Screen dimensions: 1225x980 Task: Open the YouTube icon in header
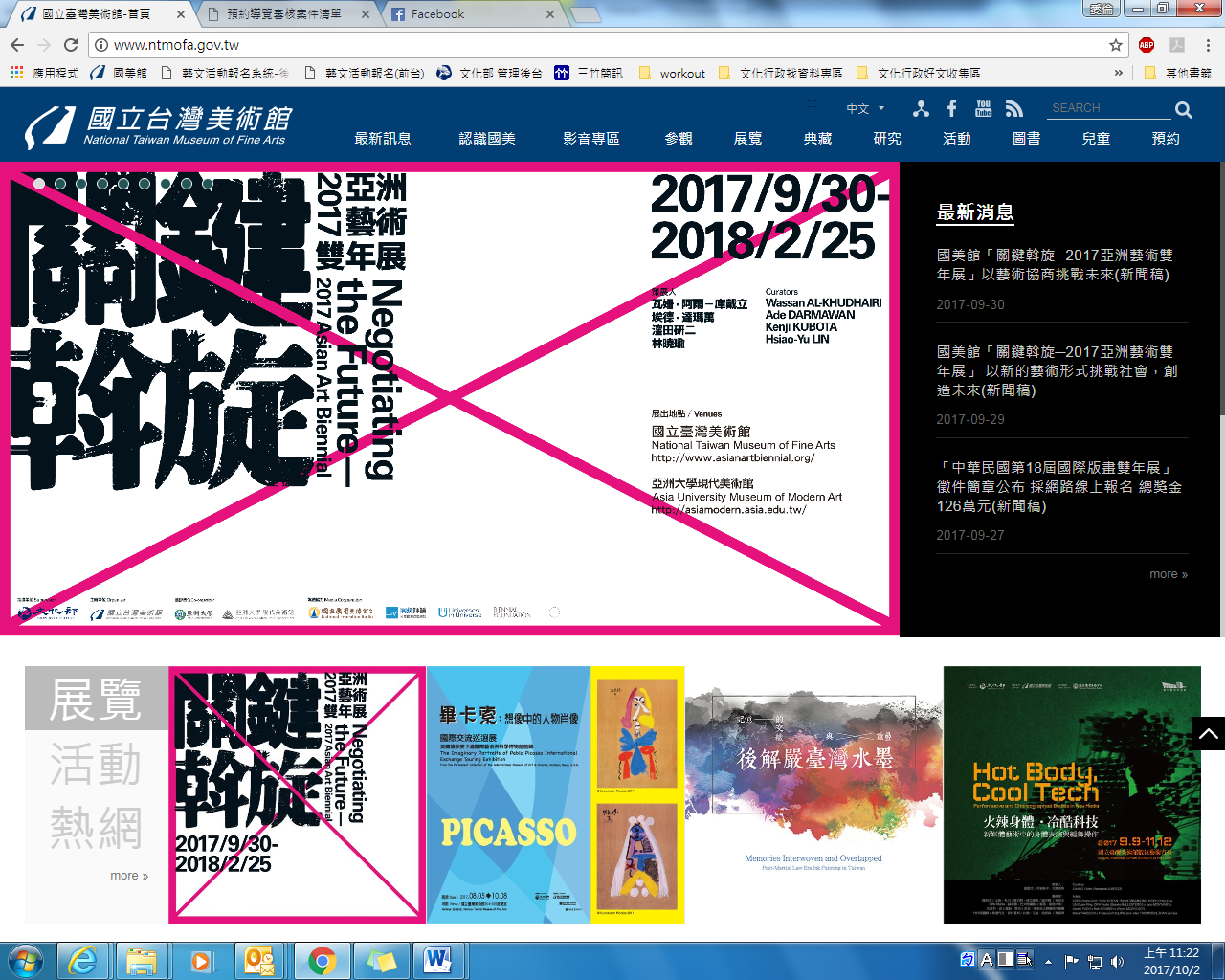pos(983,108)
